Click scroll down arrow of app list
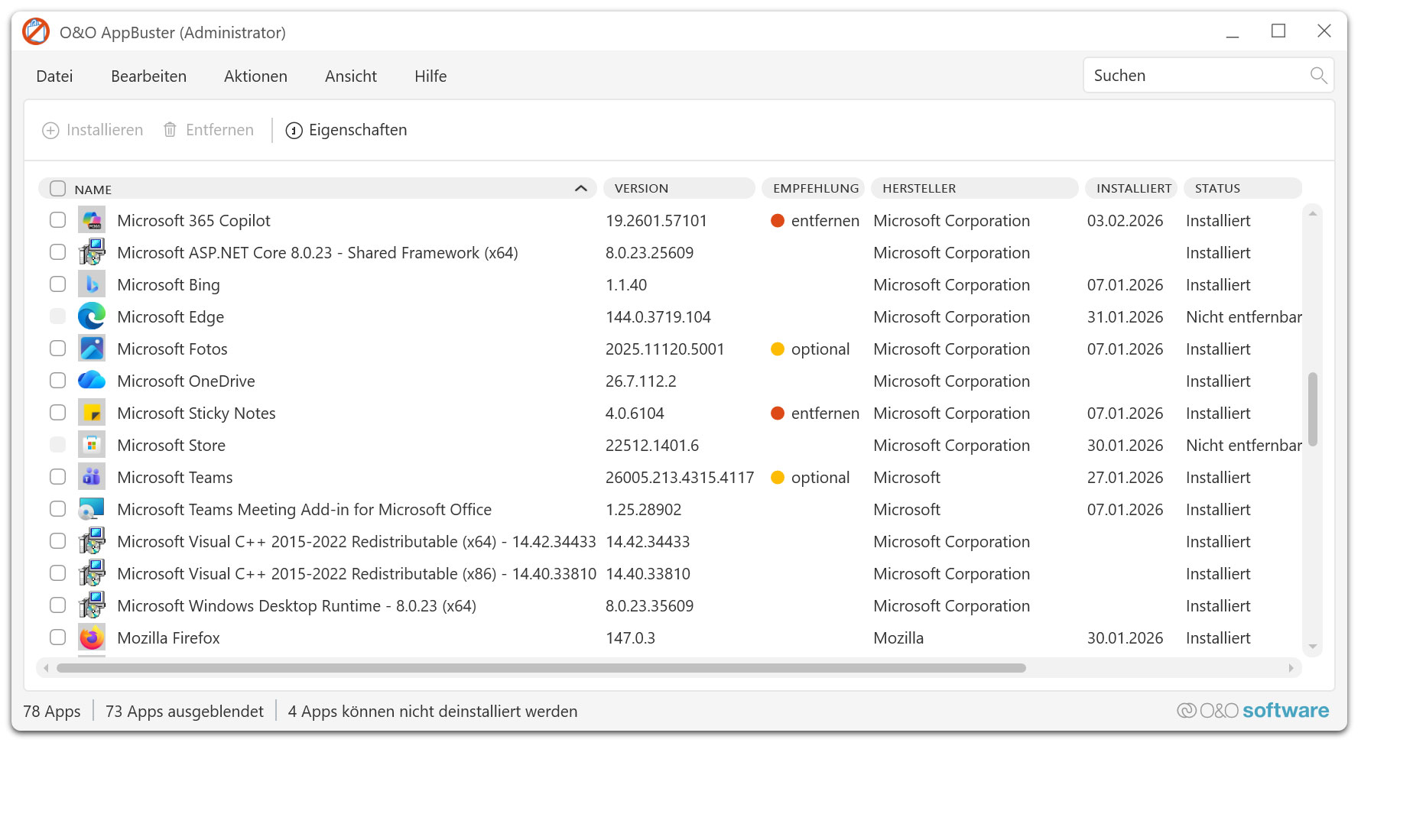 (x=1312, y=647)
